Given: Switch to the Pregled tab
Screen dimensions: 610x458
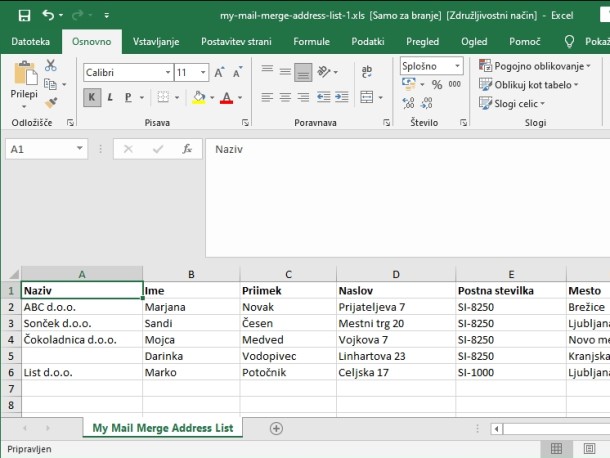Looking at the screenshot, I should click(422, 42).
